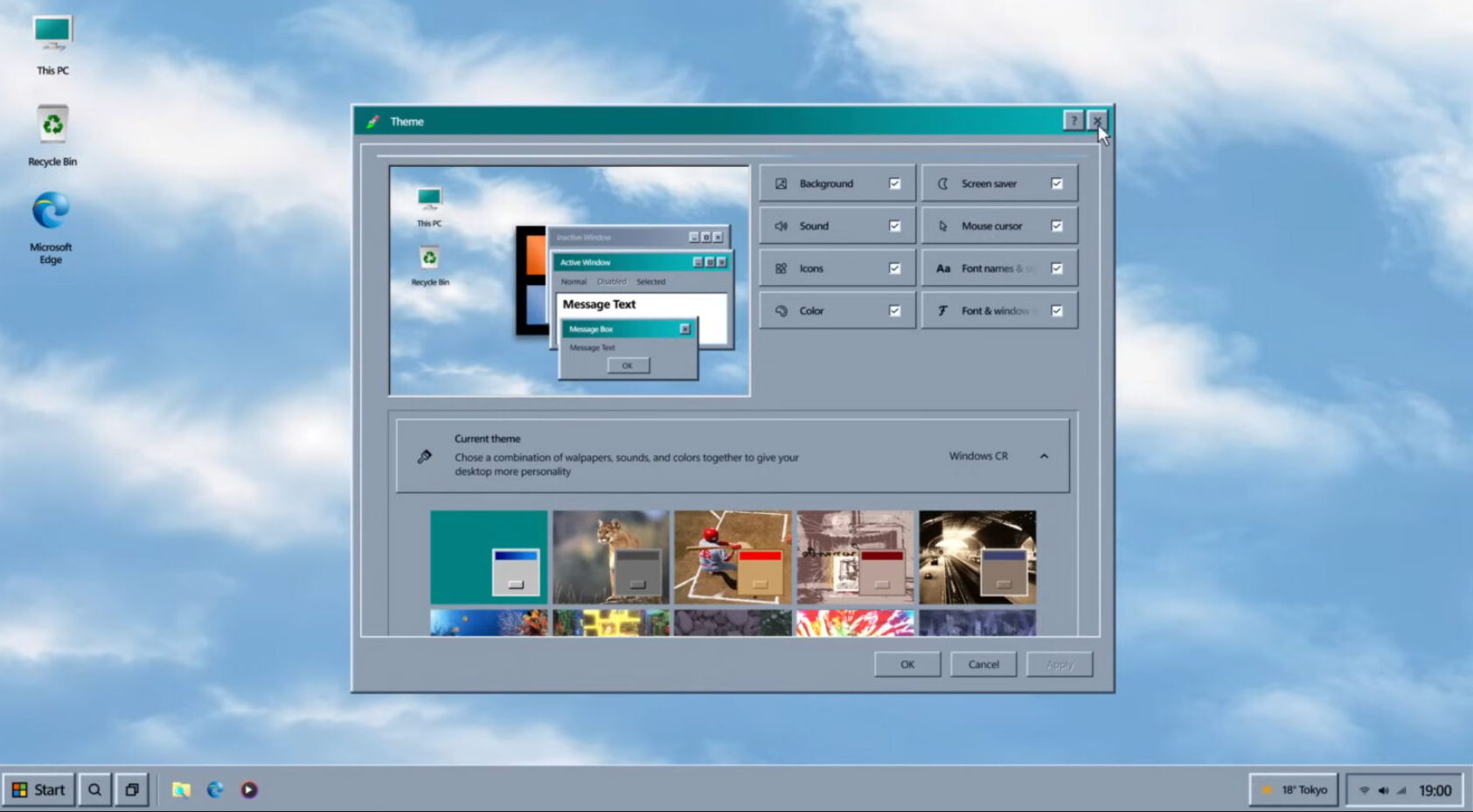Open the Windows CR theme dropdown
The width and height of the screenshot is (1473, 812).
point(978,456)
